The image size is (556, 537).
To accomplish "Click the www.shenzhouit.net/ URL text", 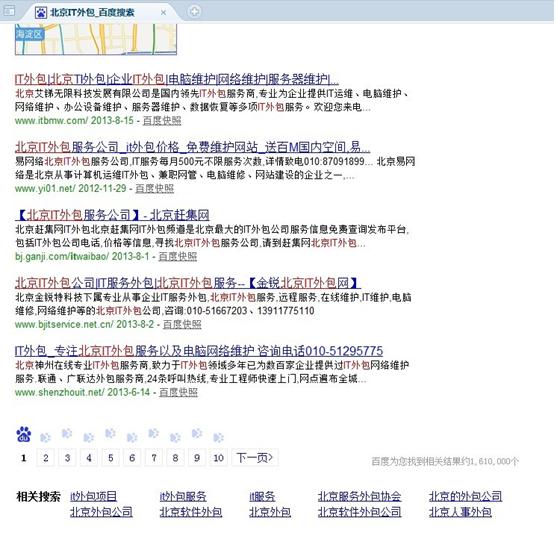I will pos(60,392).
